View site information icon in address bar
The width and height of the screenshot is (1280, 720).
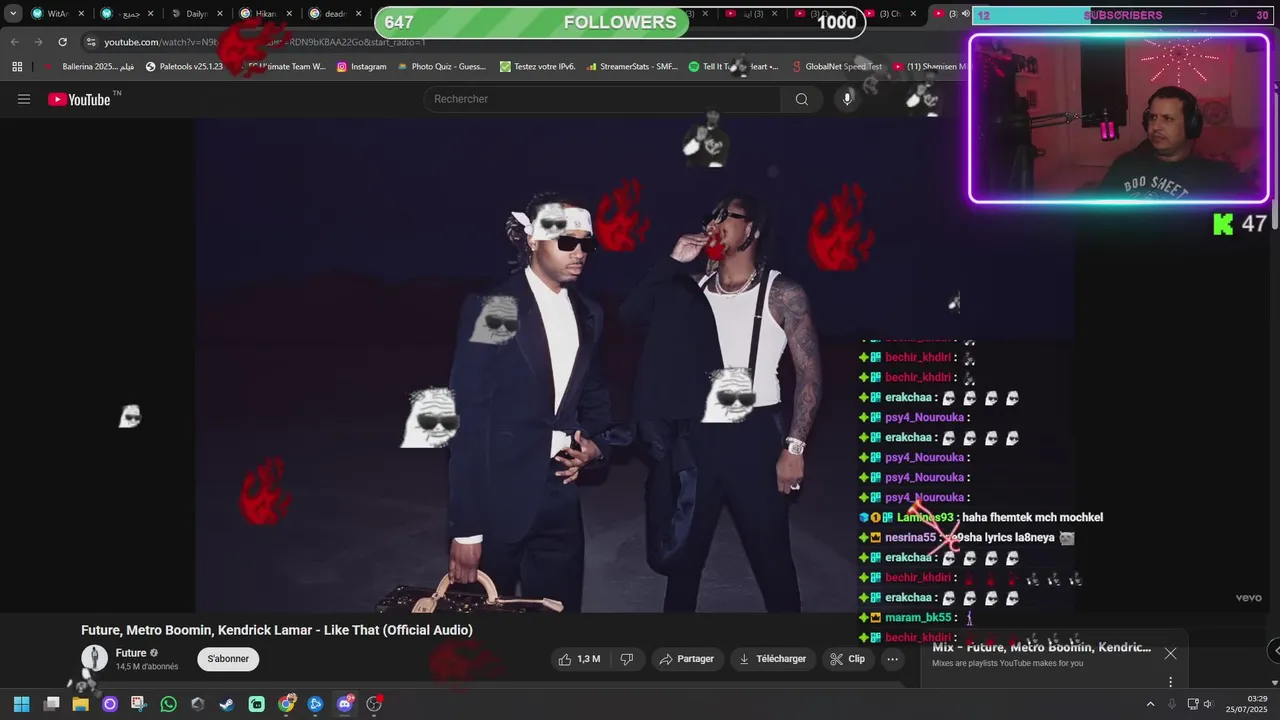pyautogui.click(x=91, y=42)
